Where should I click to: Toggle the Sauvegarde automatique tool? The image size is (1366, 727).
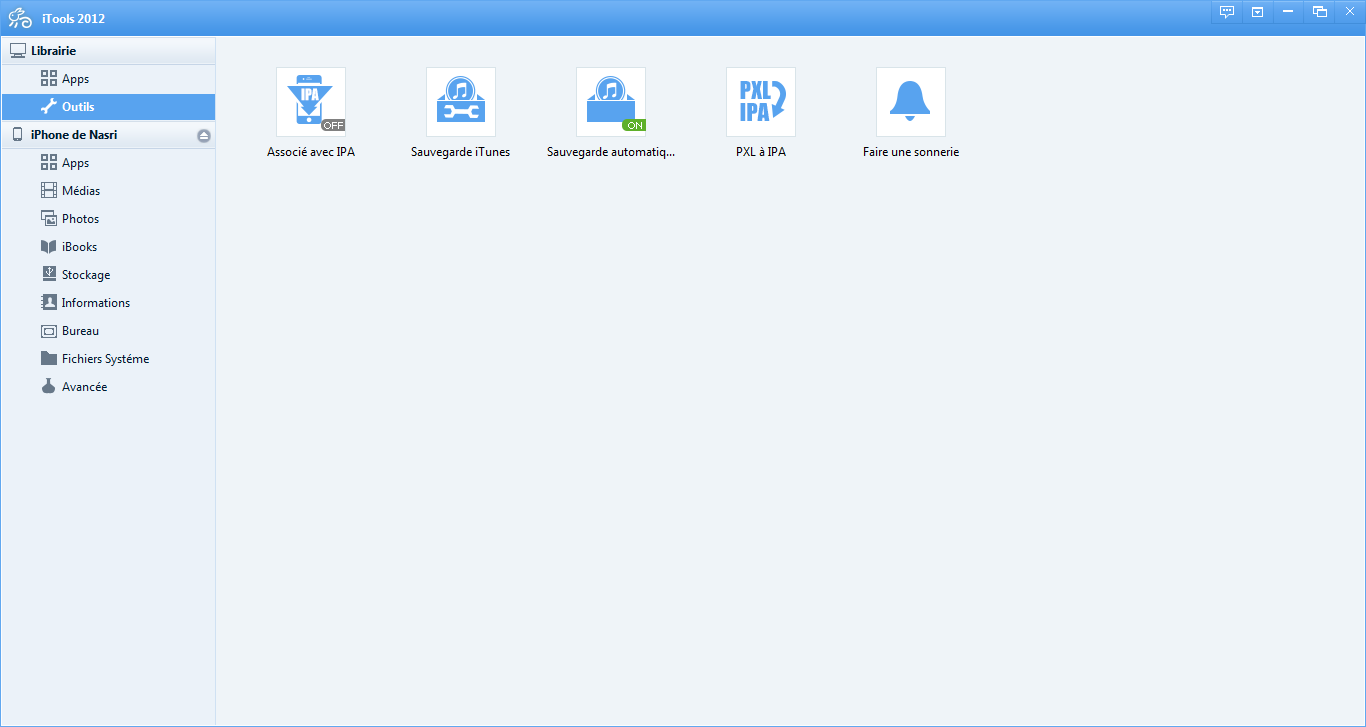(x=611, y=102)
